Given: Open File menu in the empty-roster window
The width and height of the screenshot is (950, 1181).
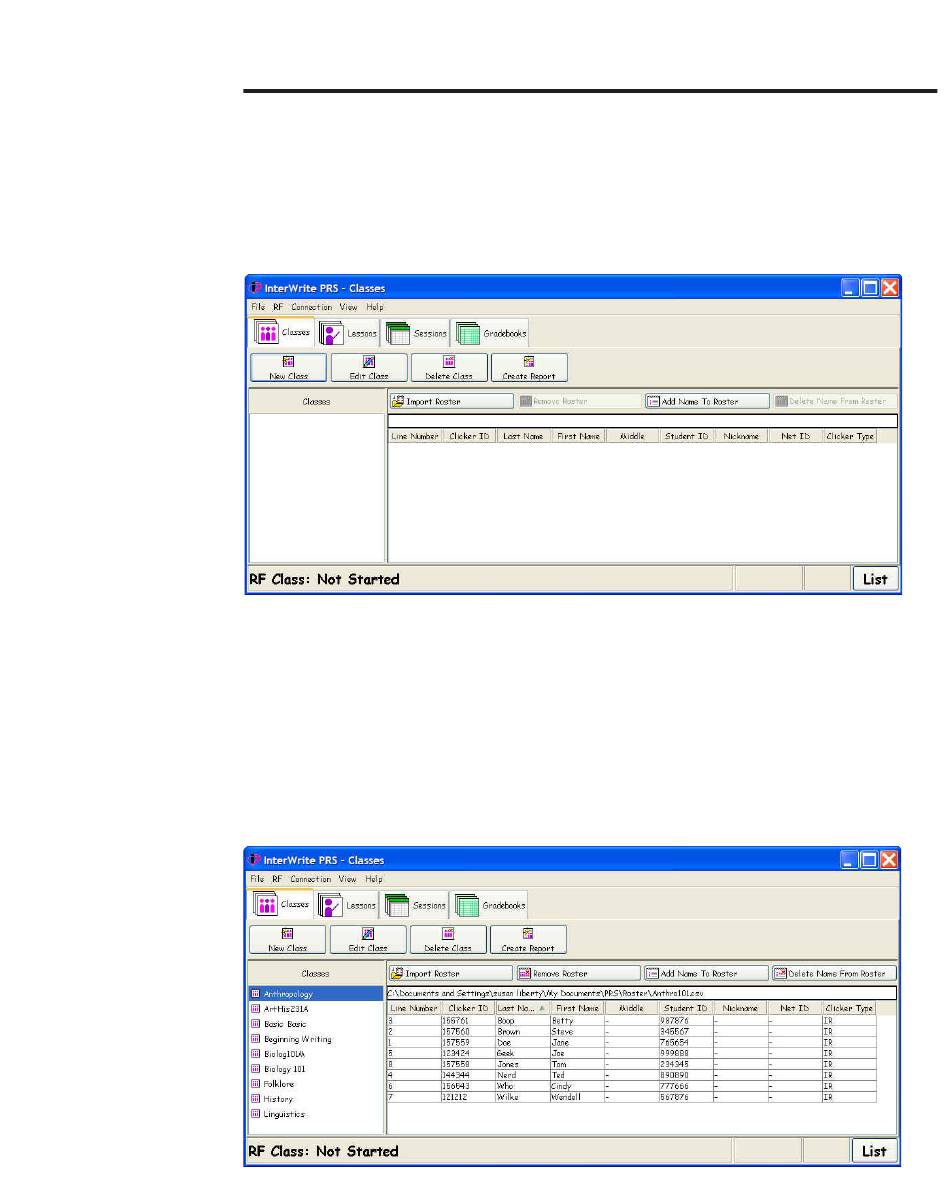Looking at the screenshot, I should tap(258, 307).
